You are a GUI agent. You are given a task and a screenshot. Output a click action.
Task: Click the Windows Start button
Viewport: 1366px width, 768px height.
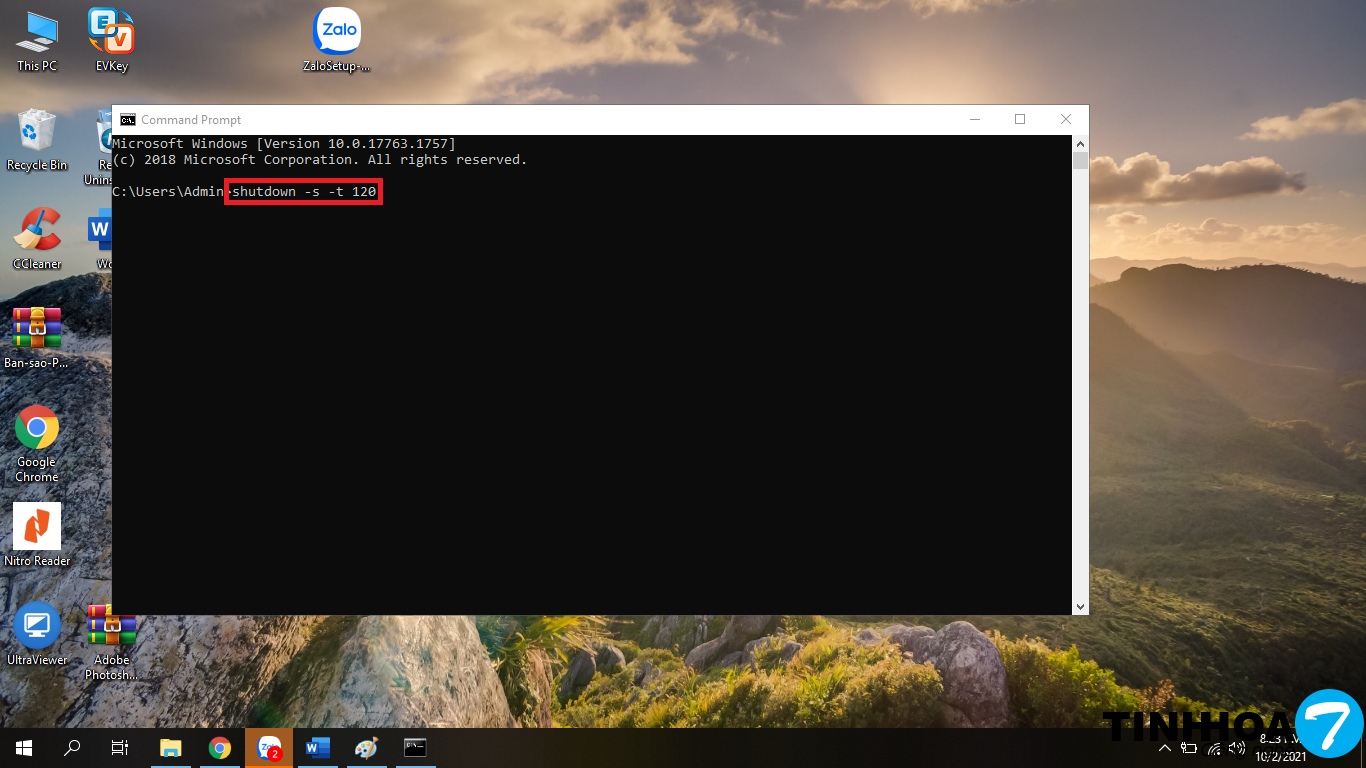(x=24, y=748)
